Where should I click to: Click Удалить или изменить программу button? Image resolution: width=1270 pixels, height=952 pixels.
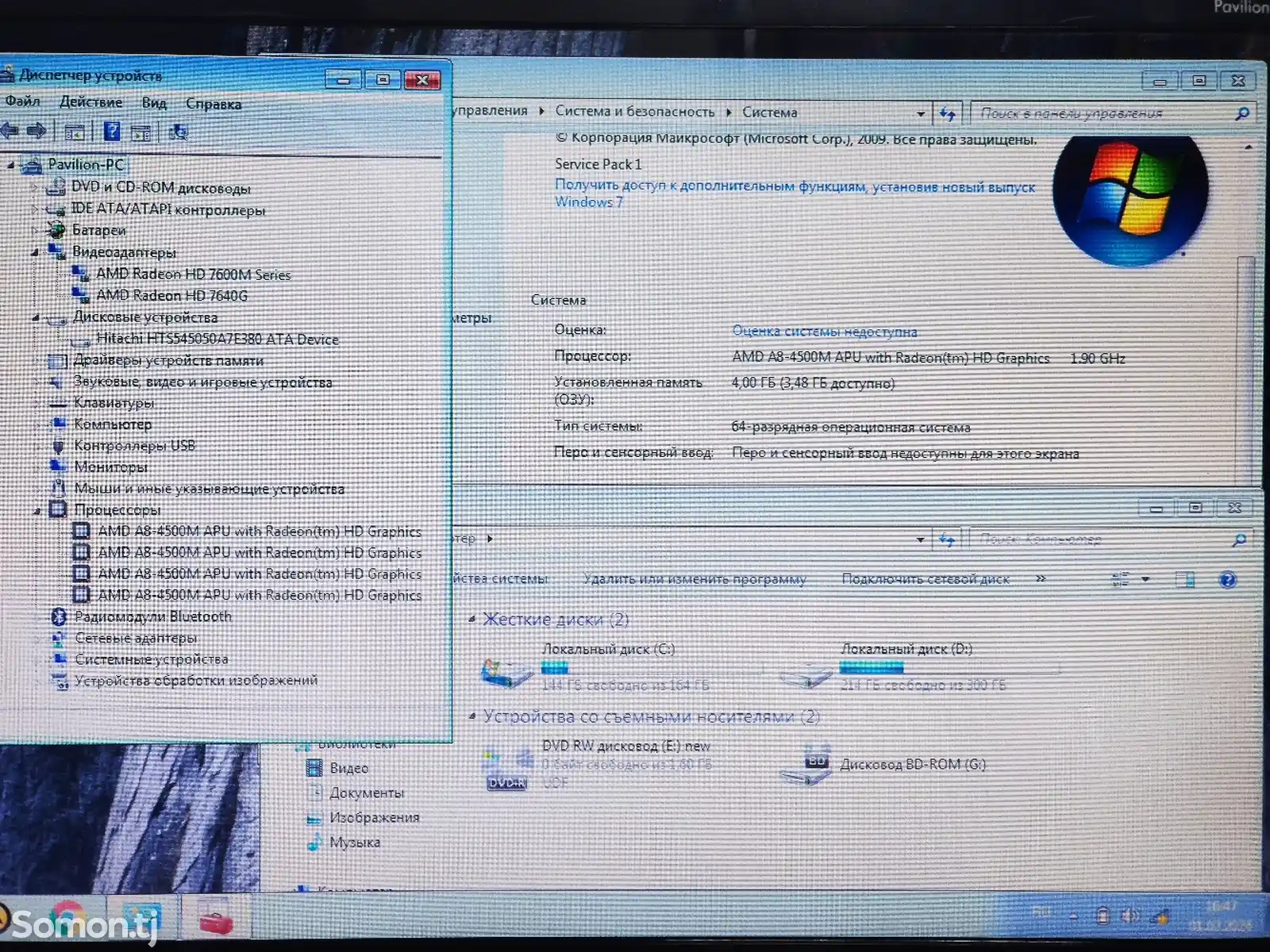tap(695, 580)
